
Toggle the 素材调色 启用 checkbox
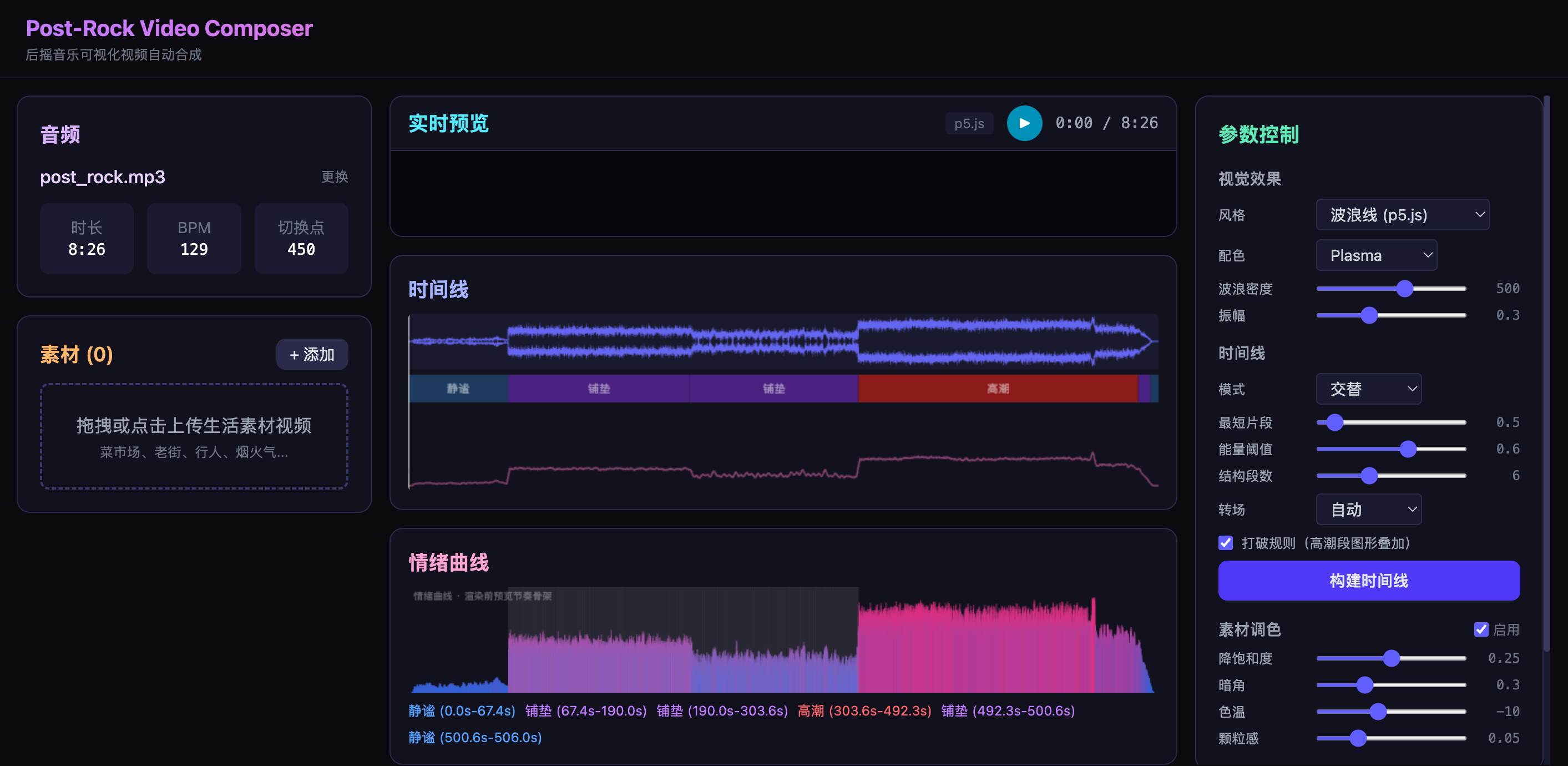coord(1480,629)
